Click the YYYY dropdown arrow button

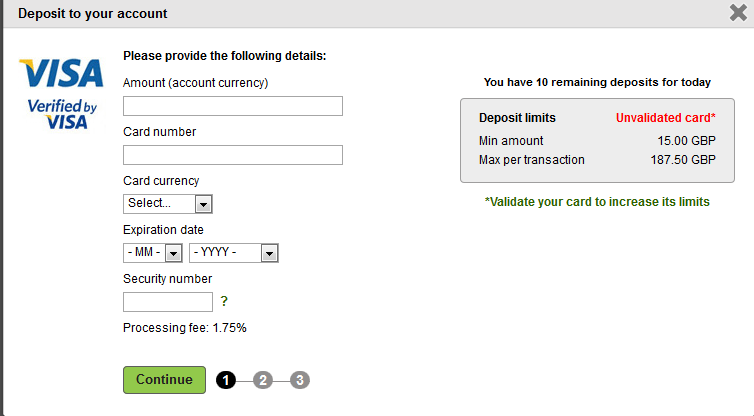click(269, 253)
